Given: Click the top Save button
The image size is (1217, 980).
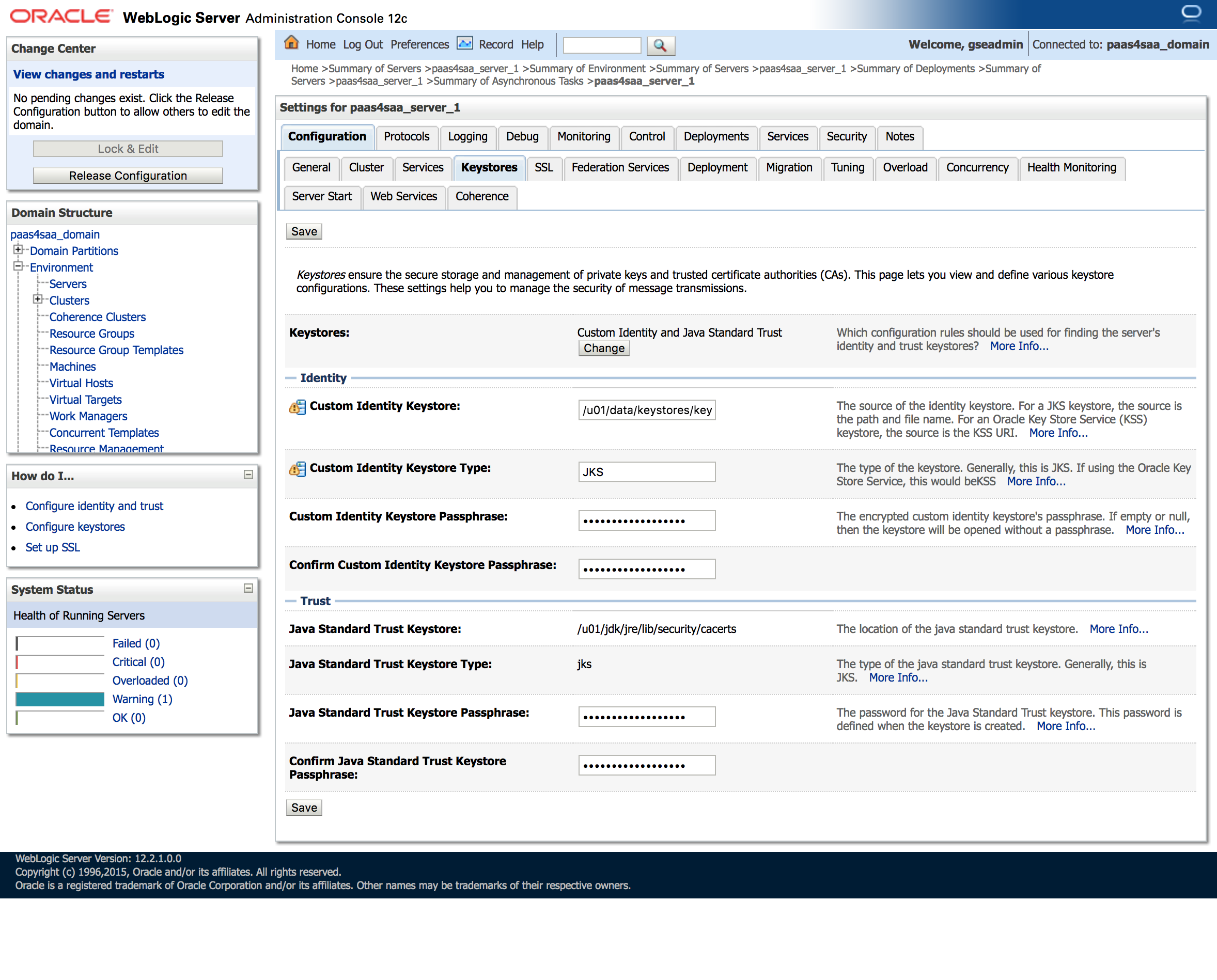Looking at the screenshot, I should 304,231.
